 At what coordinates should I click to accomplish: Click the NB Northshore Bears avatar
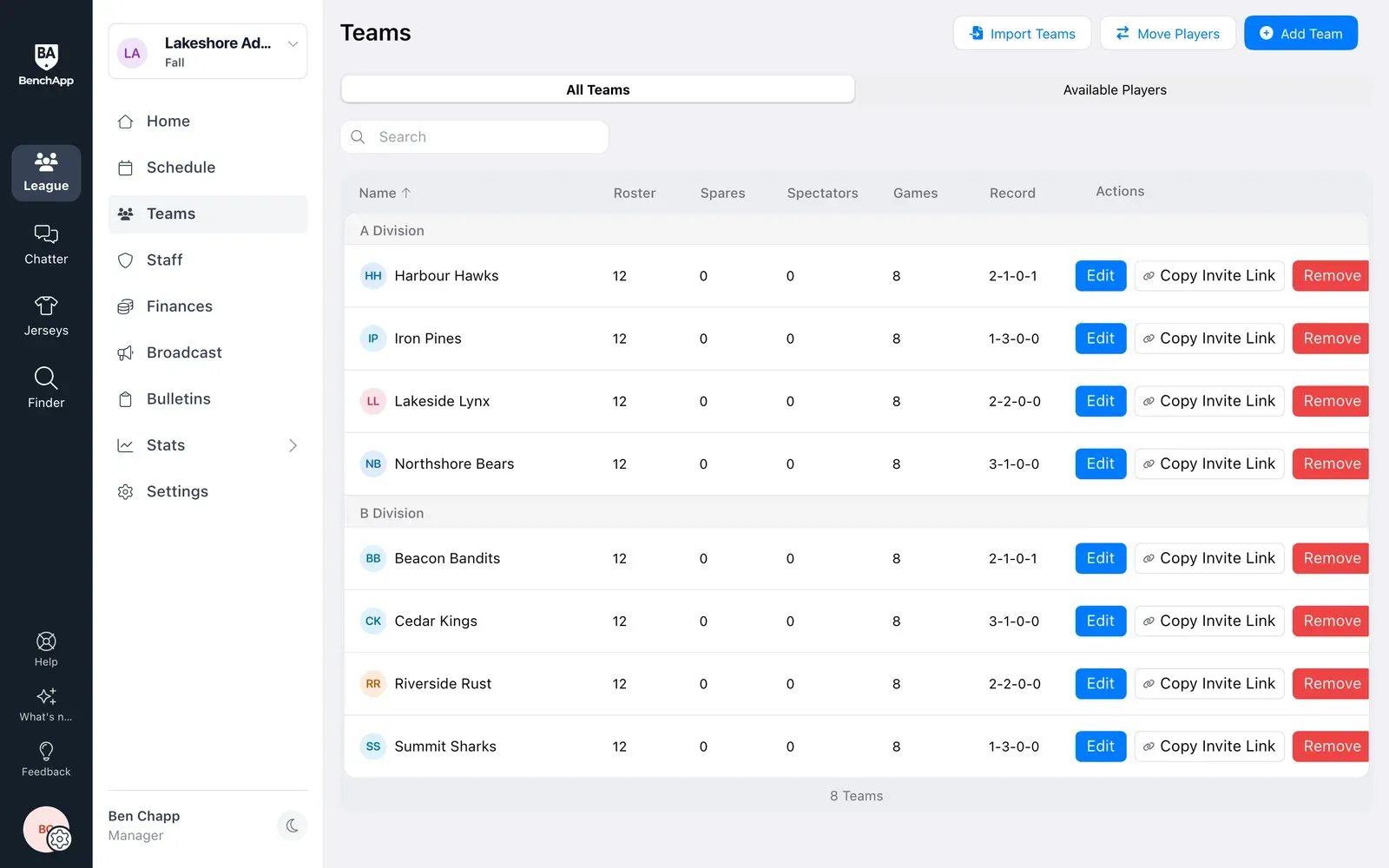[x=373, y=464]
